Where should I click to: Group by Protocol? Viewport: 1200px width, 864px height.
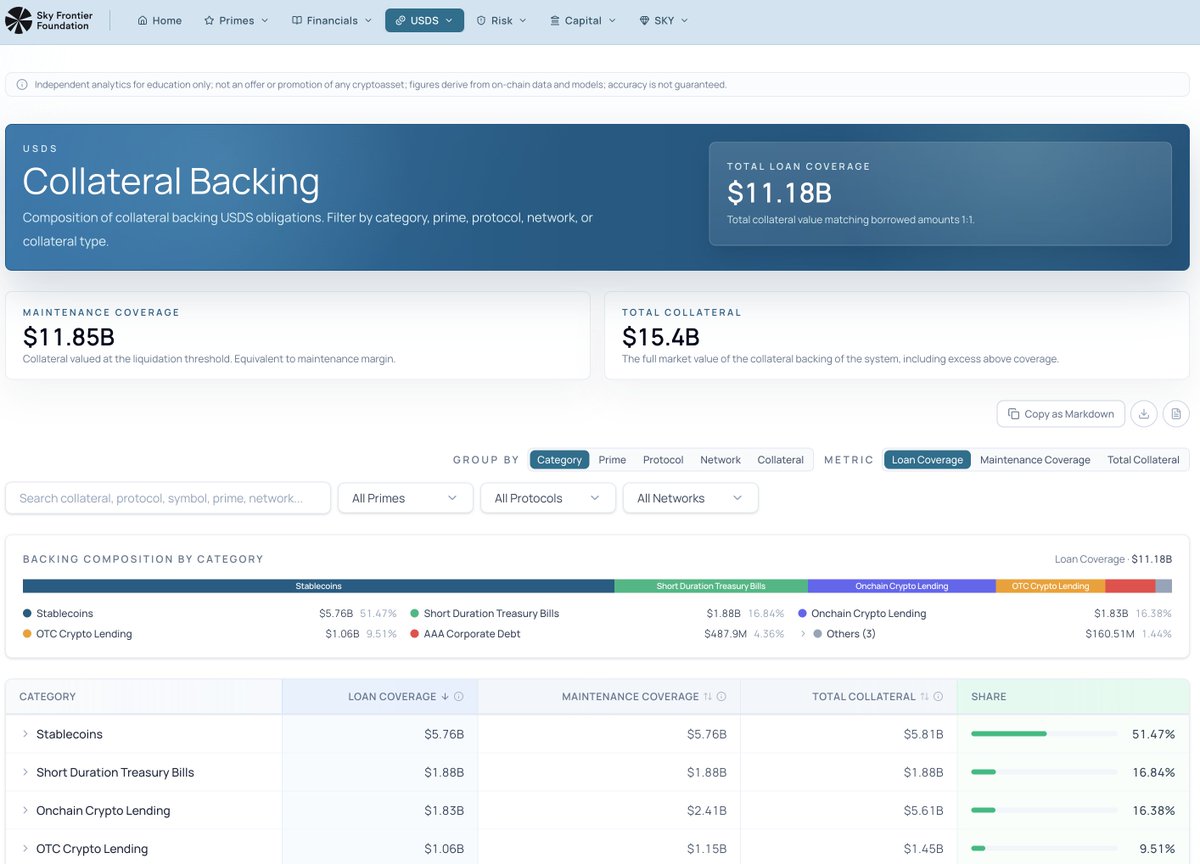point(663,460)
